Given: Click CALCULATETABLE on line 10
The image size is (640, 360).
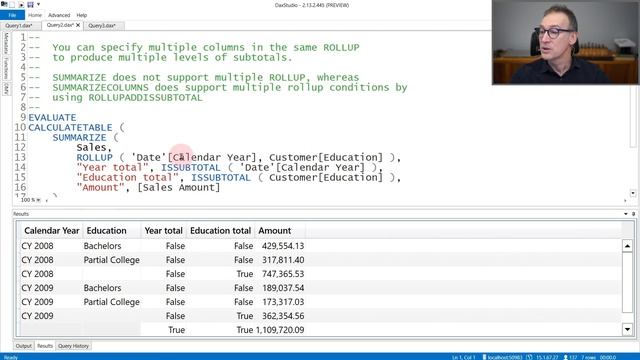Looking at the screenshot, I should [70, 127].
